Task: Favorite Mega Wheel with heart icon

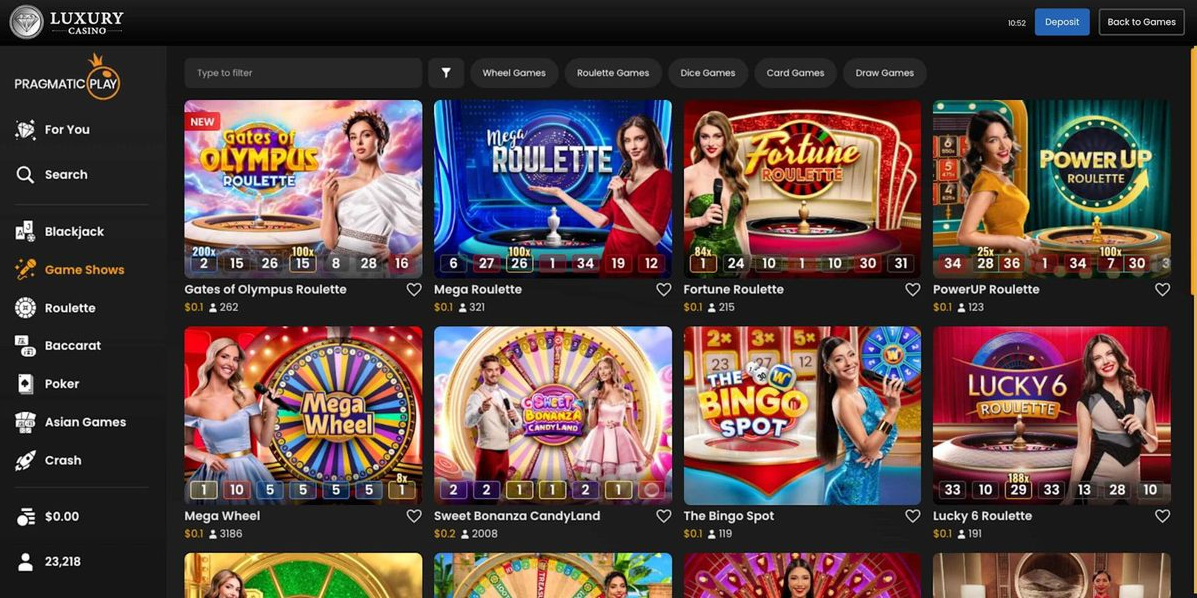Action: [x=414, y=516]
